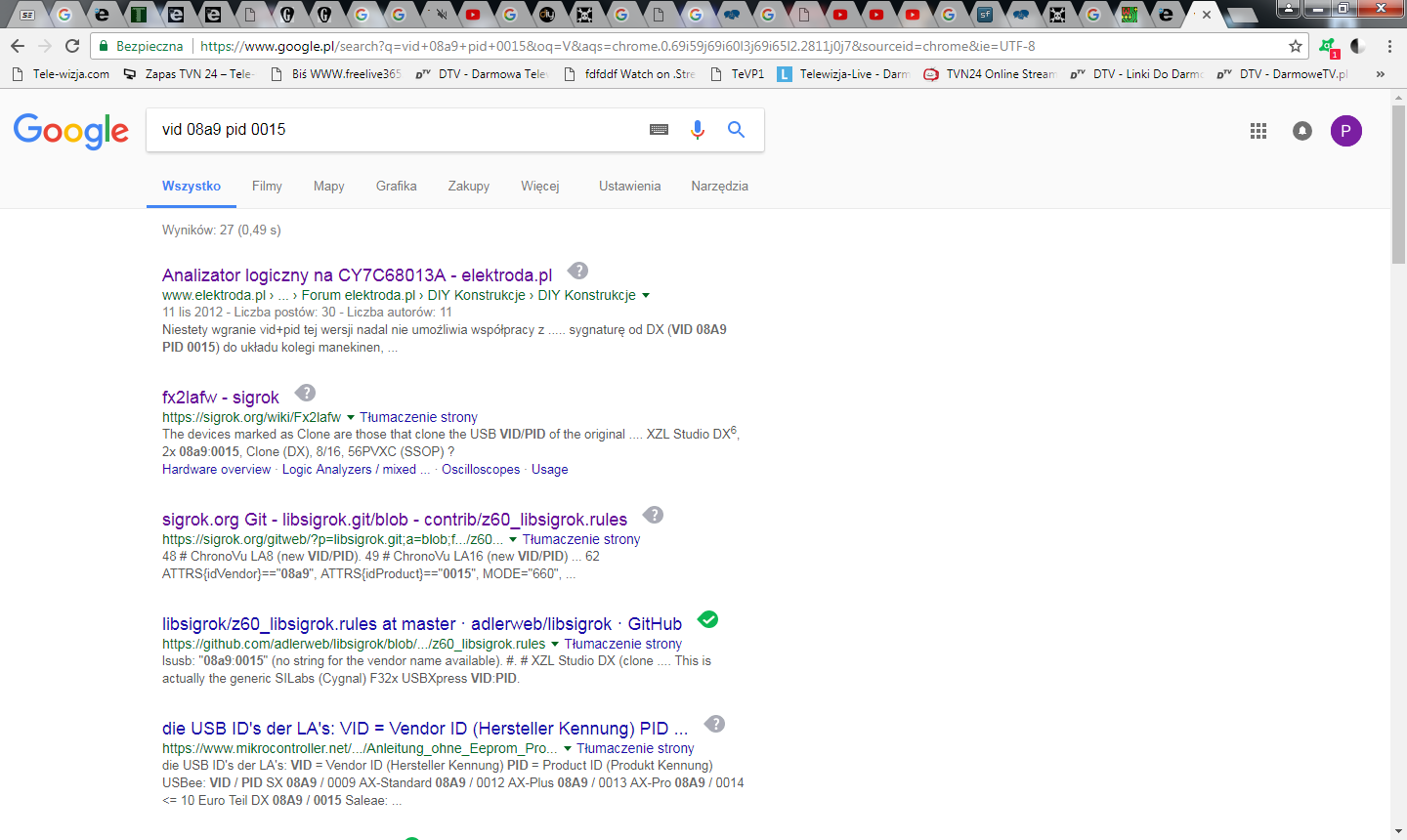Open the Analizator logiczny na CY7C68013A result
1407x840 pixels.
pyautogui.click(x=358, y=274)
